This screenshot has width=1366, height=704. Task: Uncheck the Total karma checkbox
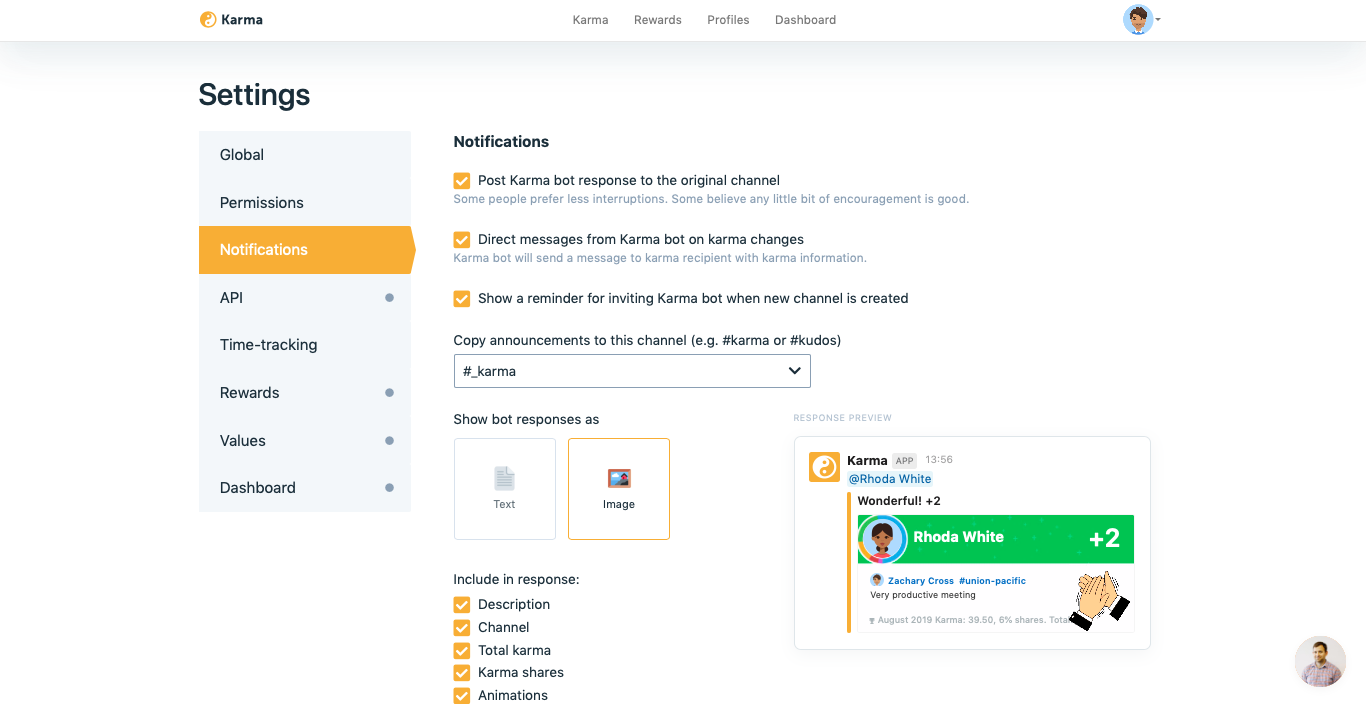pyautogui.click(x=462, y=650)
